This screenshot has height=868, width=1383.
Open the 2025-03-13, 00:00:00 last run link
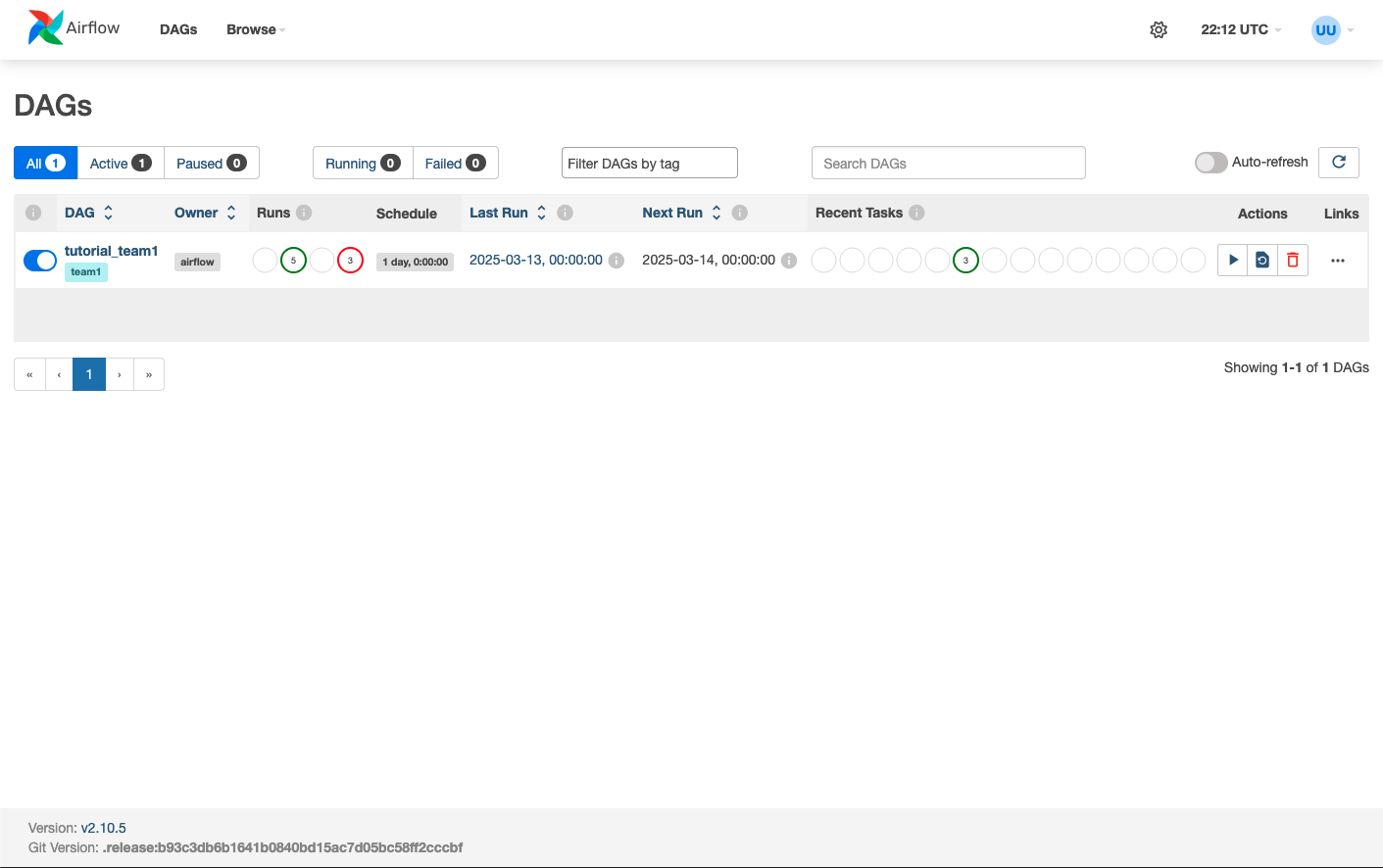[x=536, y=260]
